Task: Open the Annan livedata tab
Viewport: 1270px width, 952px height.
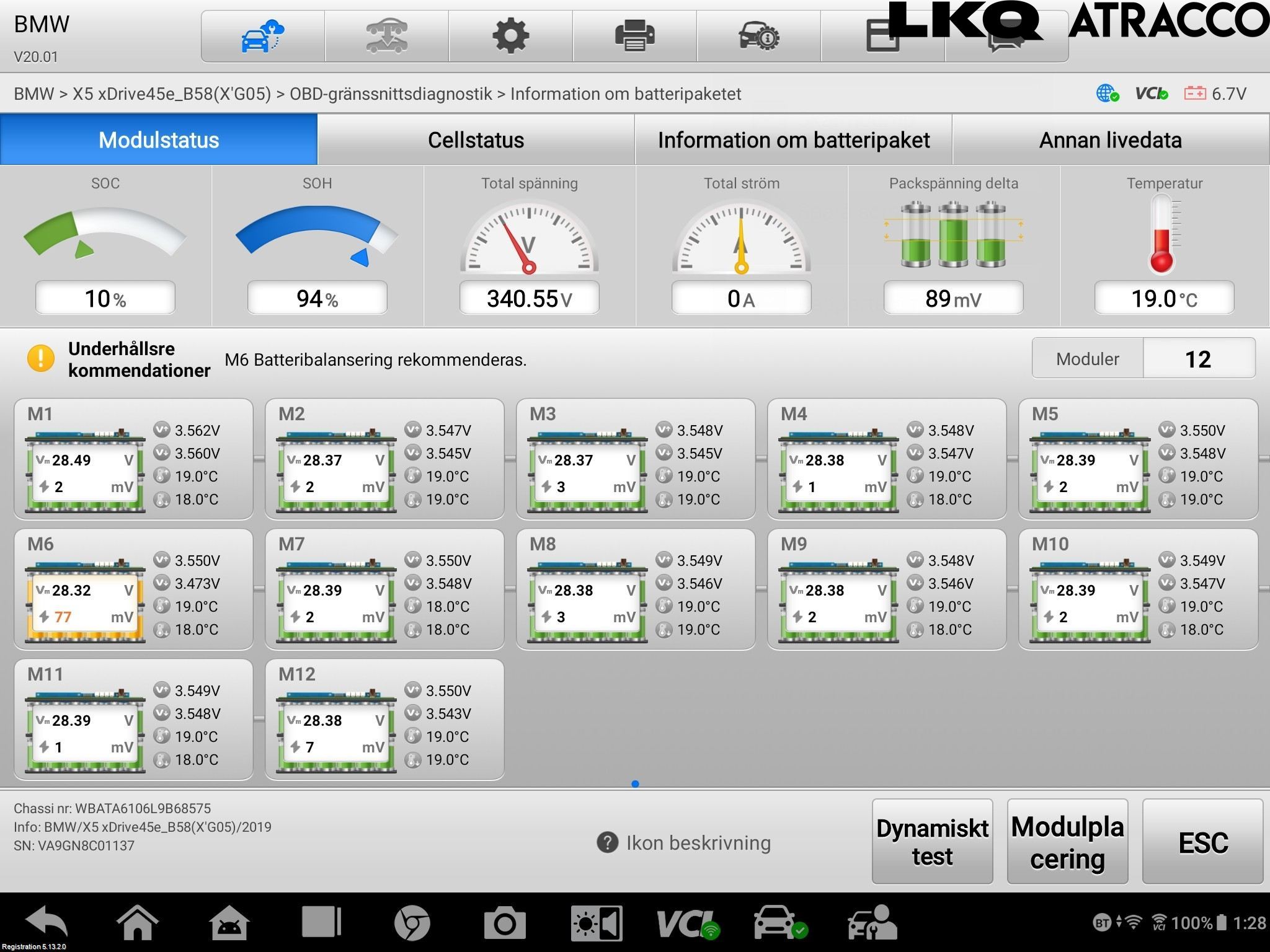Action: click(1111, 139)
